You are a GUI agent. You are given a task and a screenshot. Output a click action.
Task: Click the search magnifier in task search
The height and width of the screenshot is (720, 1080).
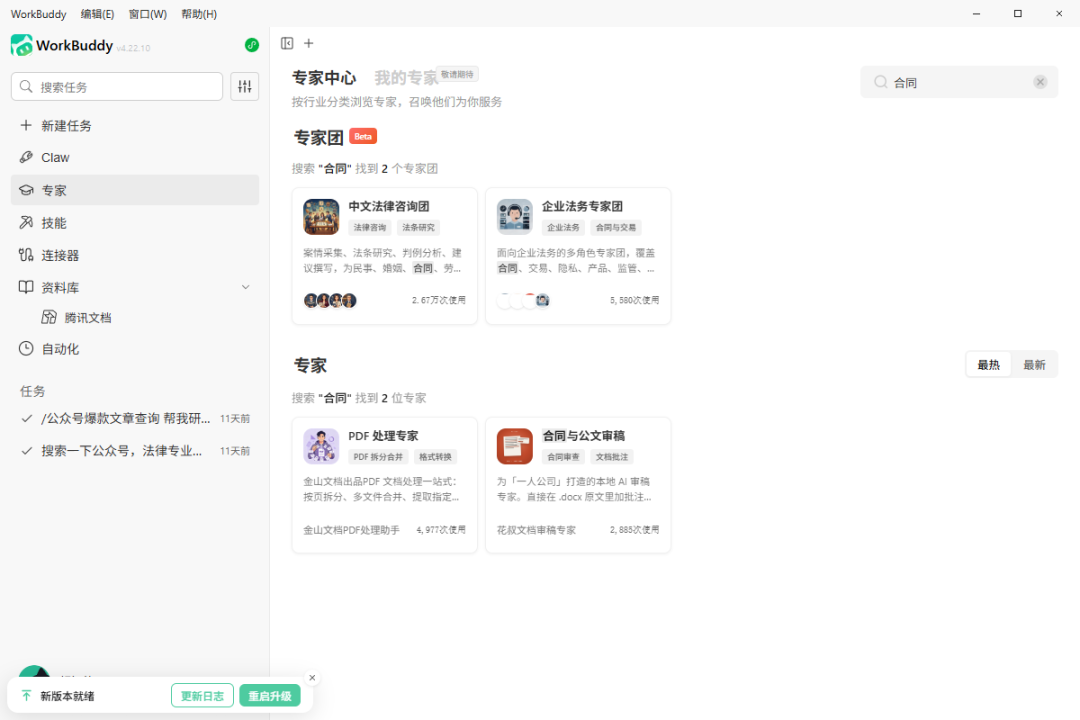(26, 87)
